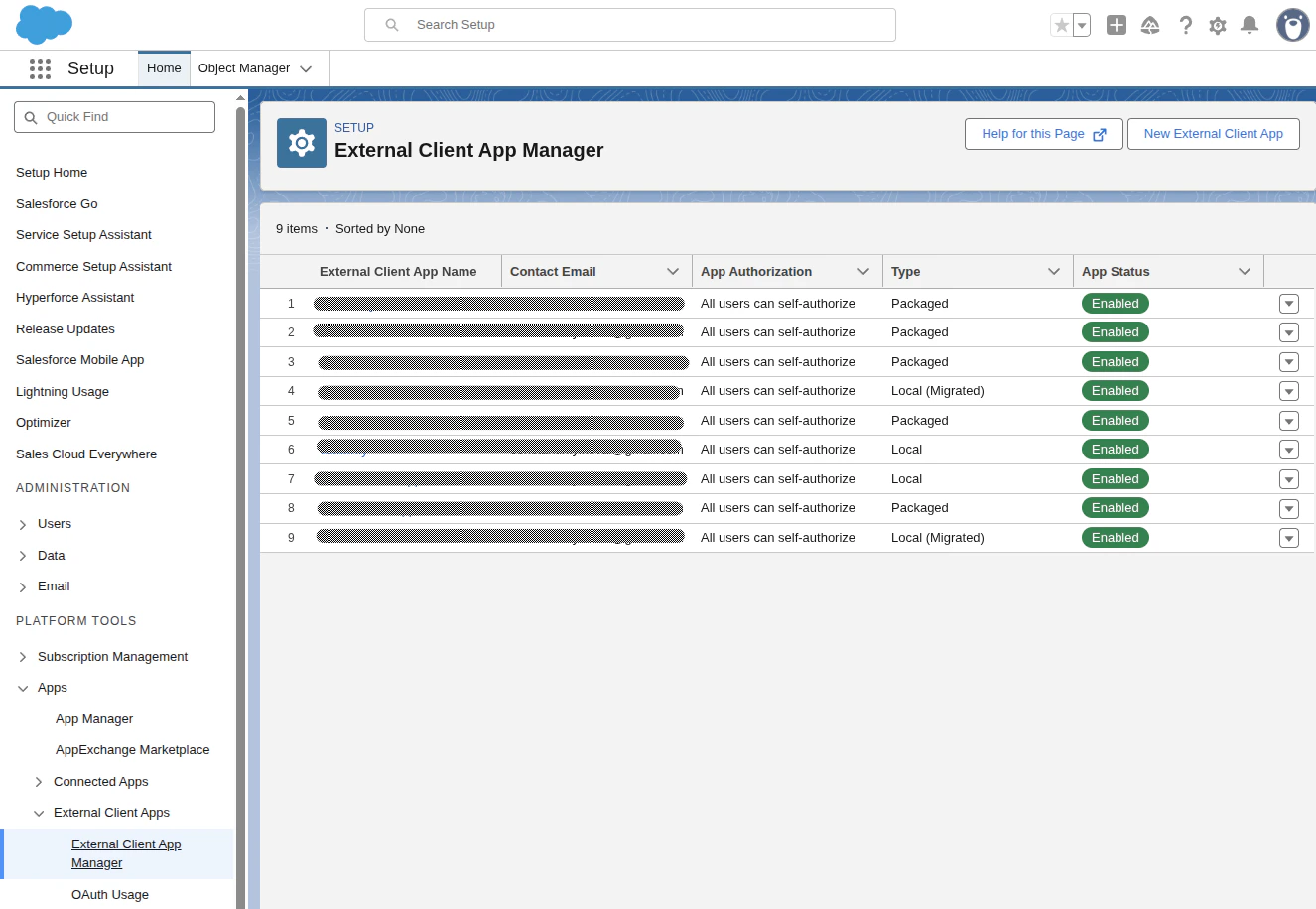This screenshot has width=1316, height=909.
Task: Expand the Email tree node
Action: [23, 586]
